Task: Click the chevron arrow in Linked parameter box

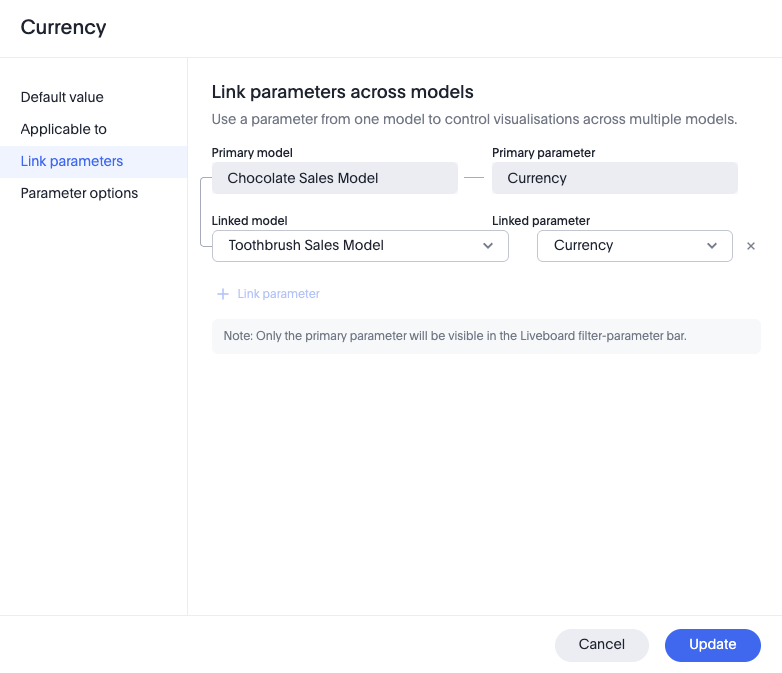Action: coord(712,246)
